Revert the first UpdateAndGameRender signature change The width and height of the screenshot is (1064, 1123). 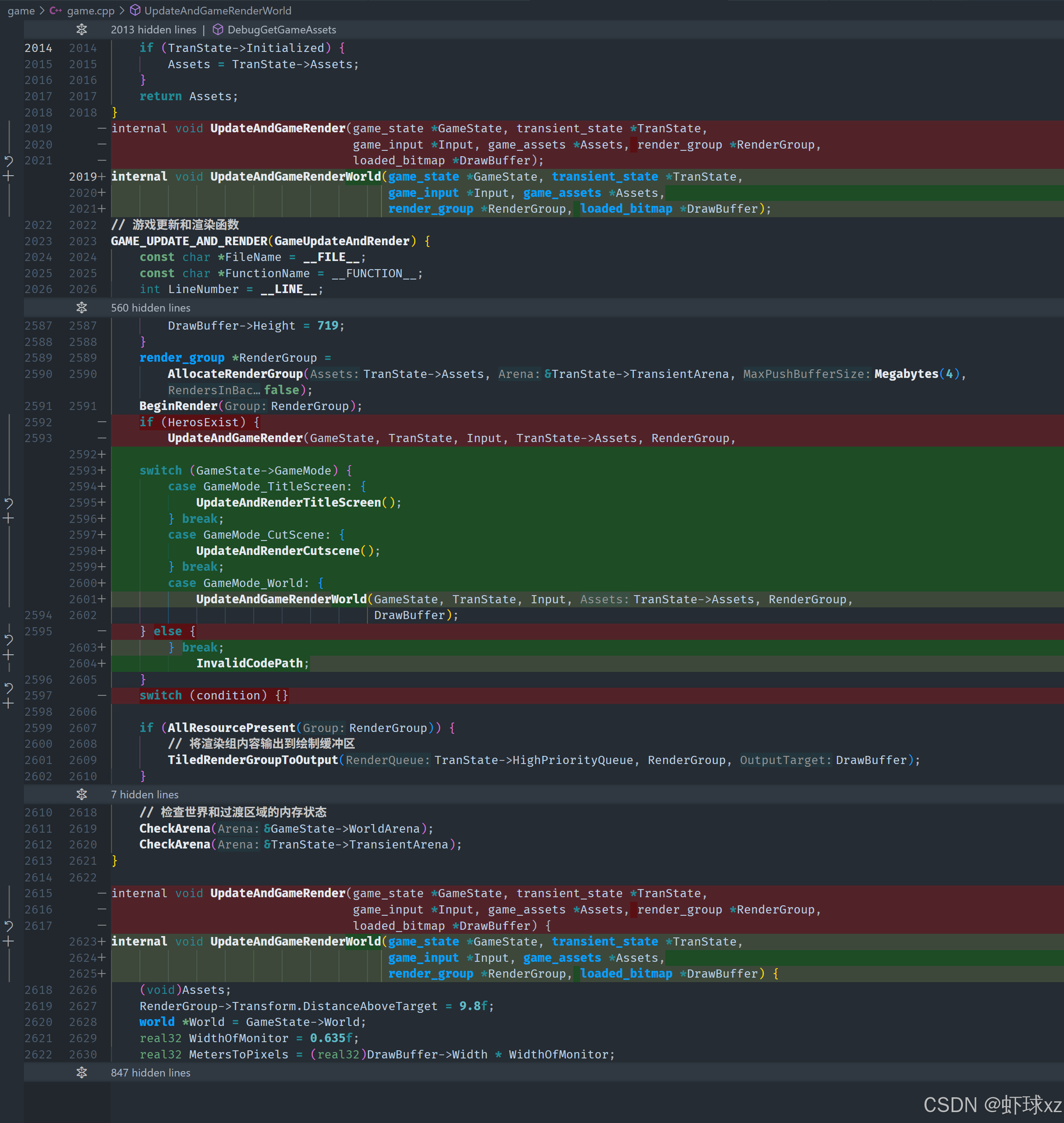click(9, 161)
